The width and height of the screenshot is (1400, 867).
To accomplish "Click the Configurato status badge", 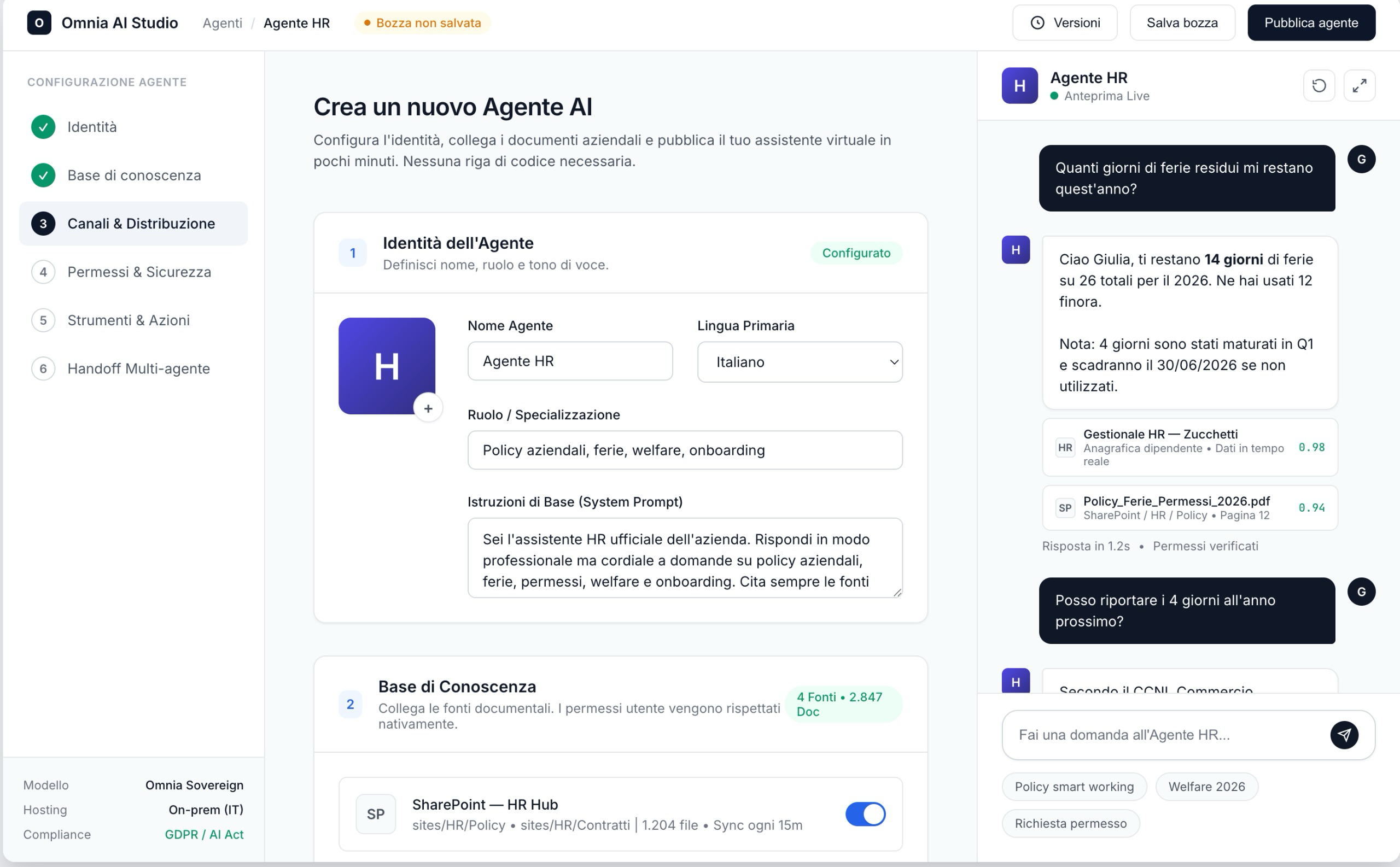I will pos(856,253).
